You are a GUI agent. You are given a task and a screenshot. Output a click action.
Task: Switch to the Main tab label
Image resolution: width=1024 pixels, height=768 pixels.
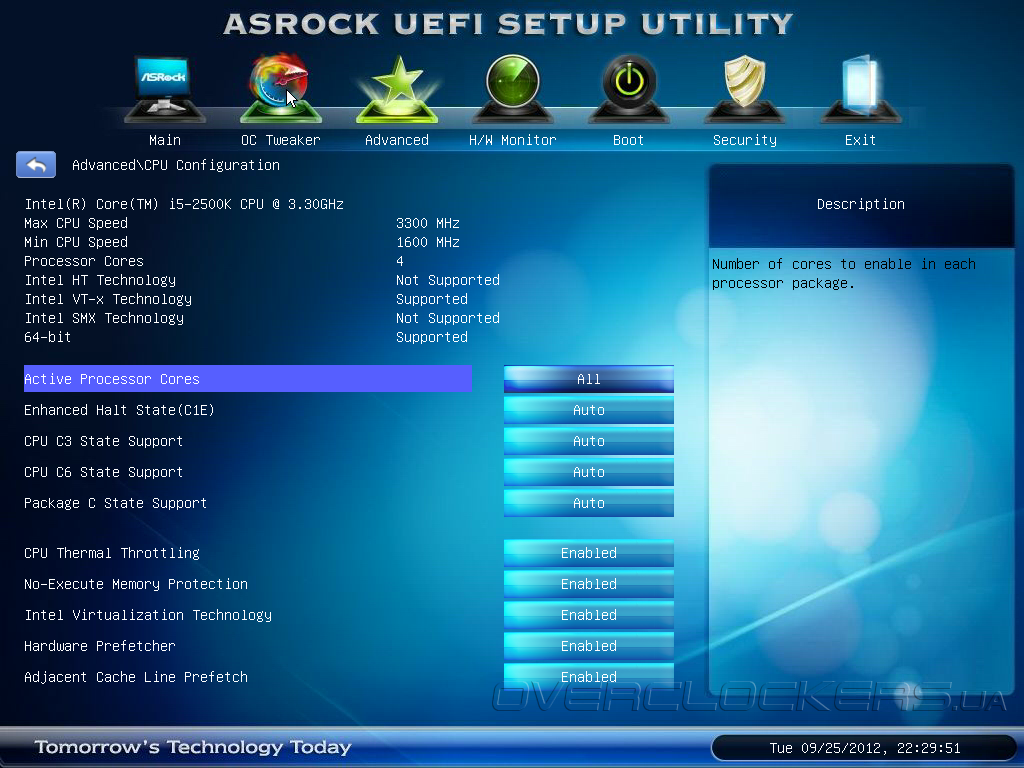click(x=165, y=140)
